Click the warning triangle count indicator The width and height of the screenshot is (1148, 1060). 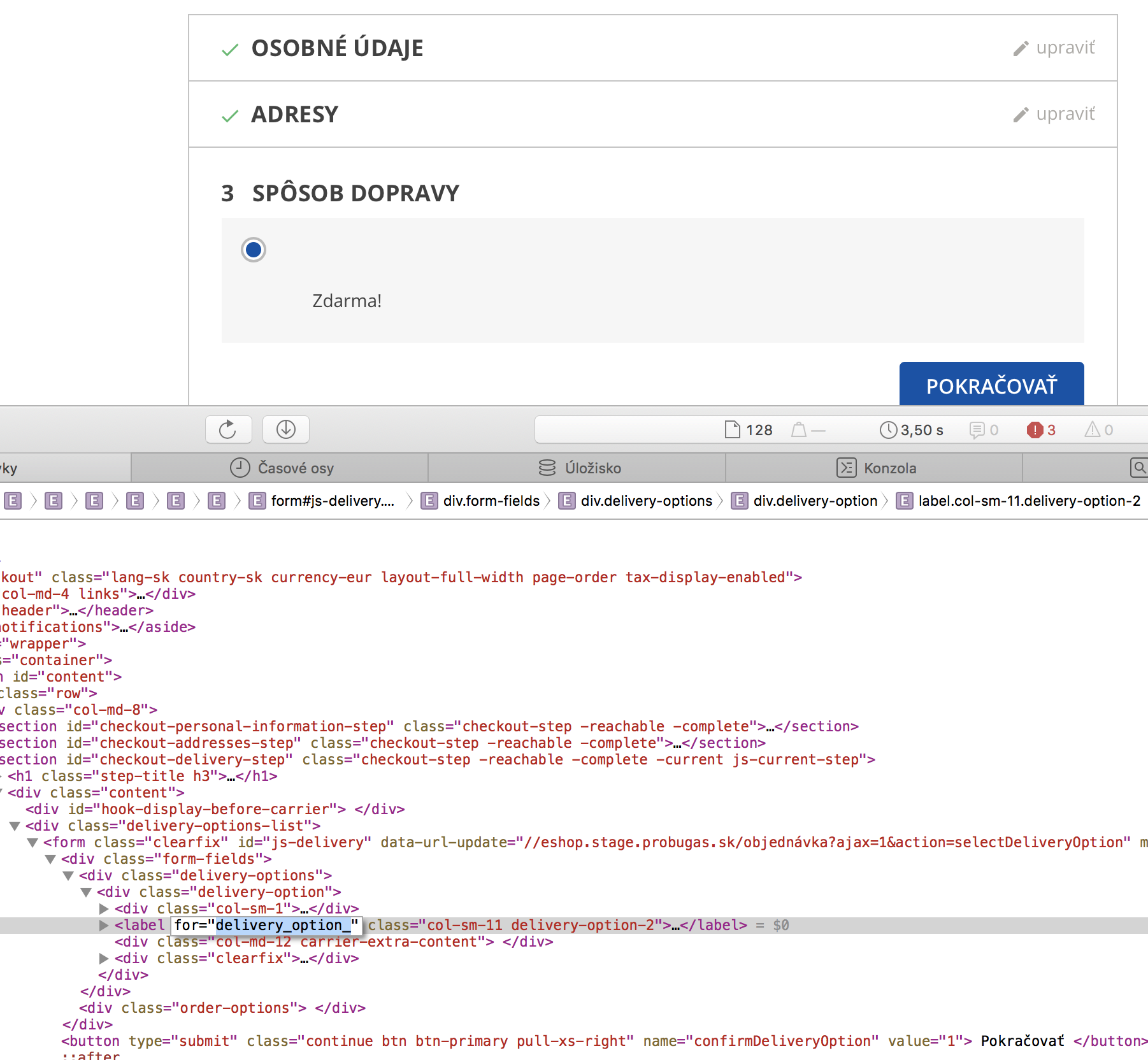[1099, 430]
